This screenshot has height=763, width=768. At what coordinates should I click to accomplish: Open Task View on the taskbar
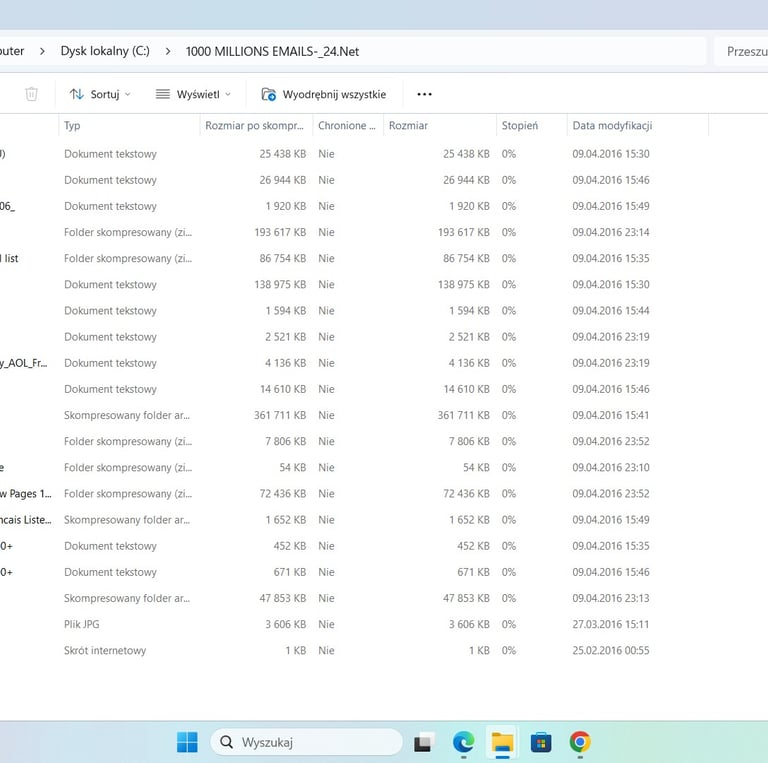[423, 742]
